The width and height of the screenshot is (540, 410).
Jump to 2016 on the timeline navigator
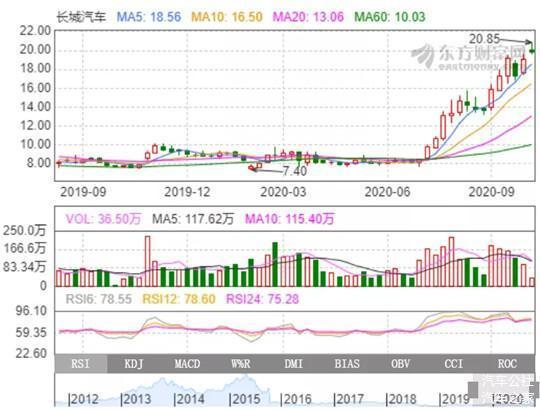pos(297,399)
